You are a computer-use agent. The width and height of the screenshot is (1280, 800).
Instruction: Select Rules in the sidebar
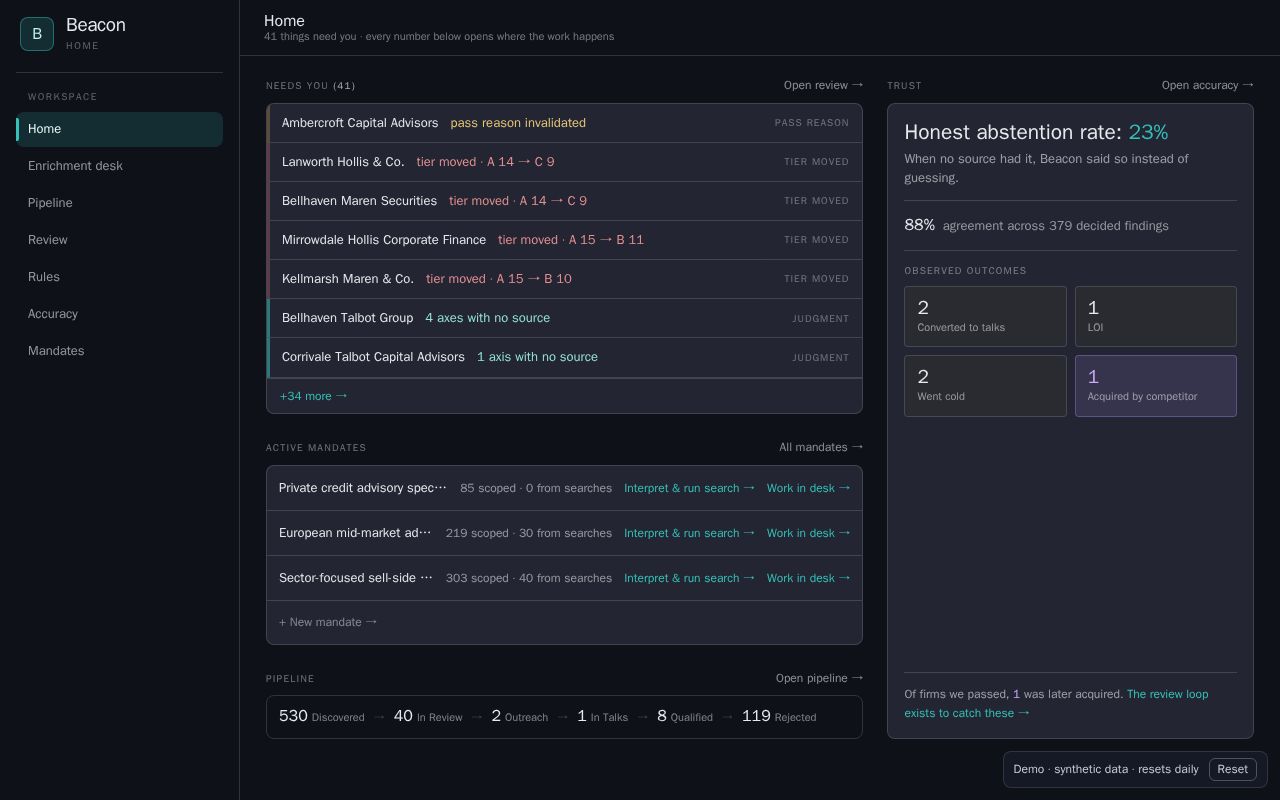(119, 277)
